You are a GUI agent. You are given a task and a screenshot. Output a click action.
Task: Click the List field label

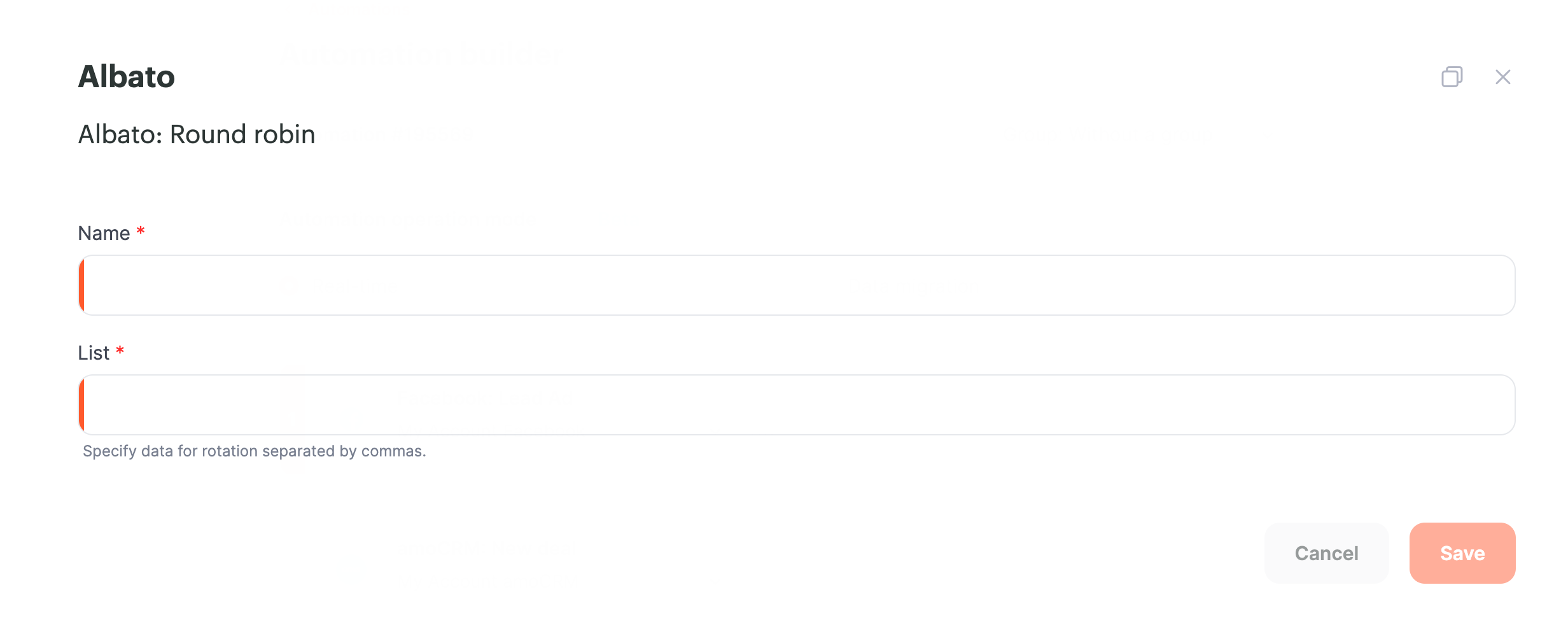pyautogui.click(x=94, y=353)
